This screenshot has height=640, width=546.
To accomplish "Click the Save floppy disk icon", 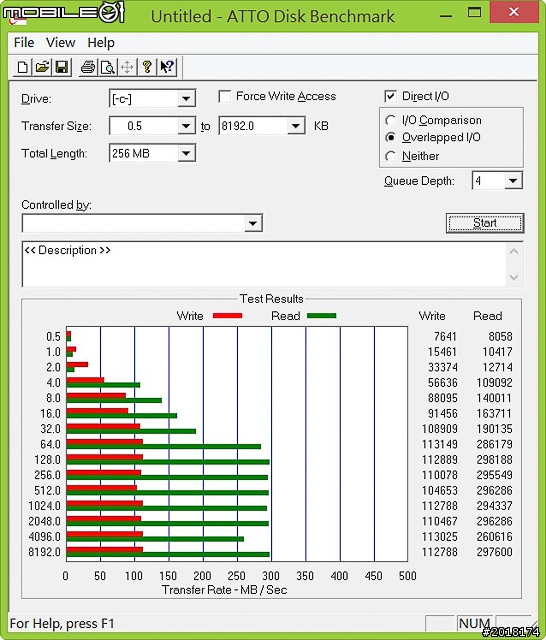I will point(61,67).
